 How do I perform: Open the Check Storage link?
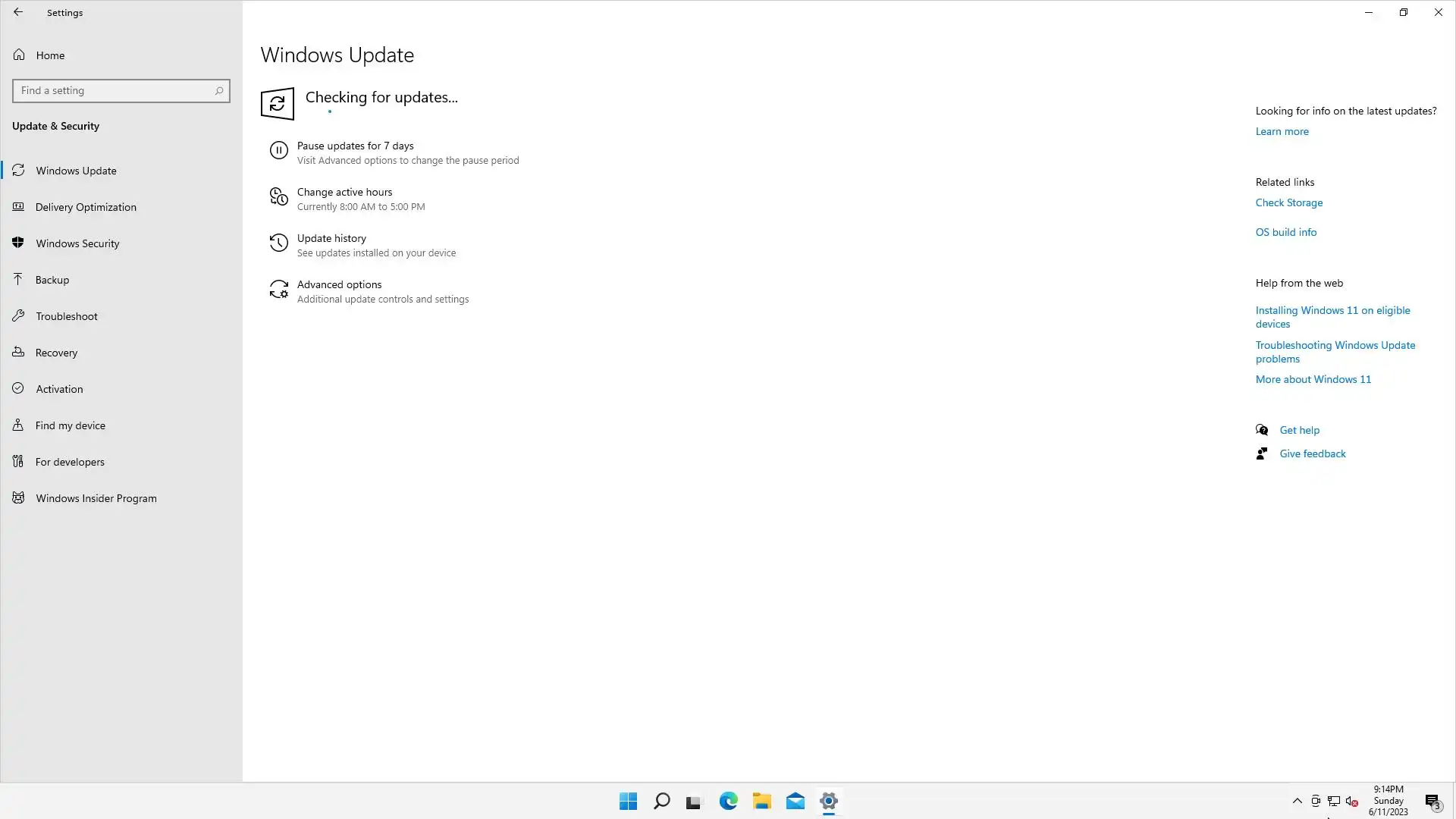pyautogui.click(x=1288, y=202)
